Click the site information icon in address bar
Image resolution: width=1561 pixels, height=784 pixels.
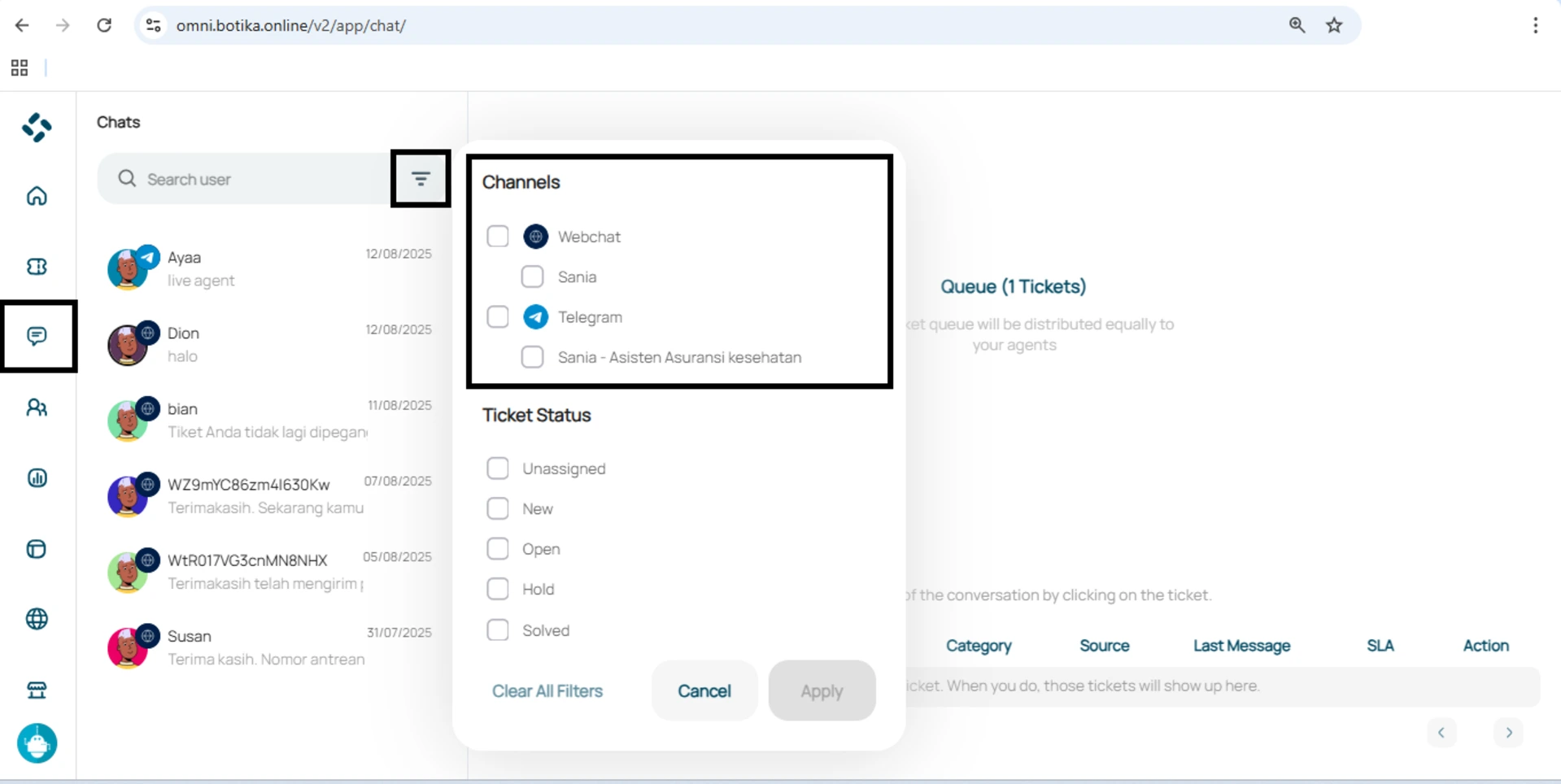click(x=154, y=25)
